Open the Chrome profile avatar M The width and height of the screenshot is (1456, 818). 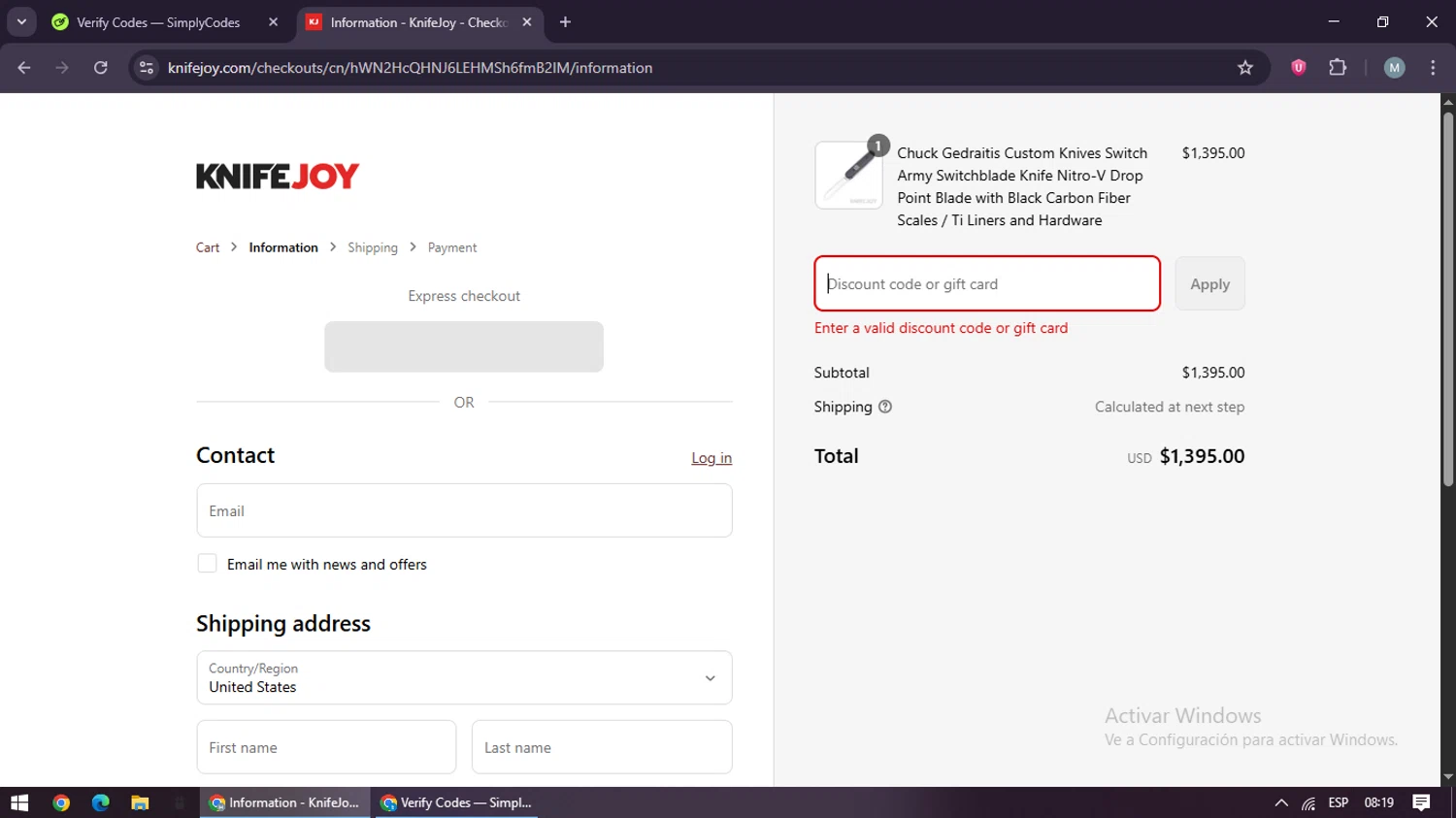(1395, 67)
